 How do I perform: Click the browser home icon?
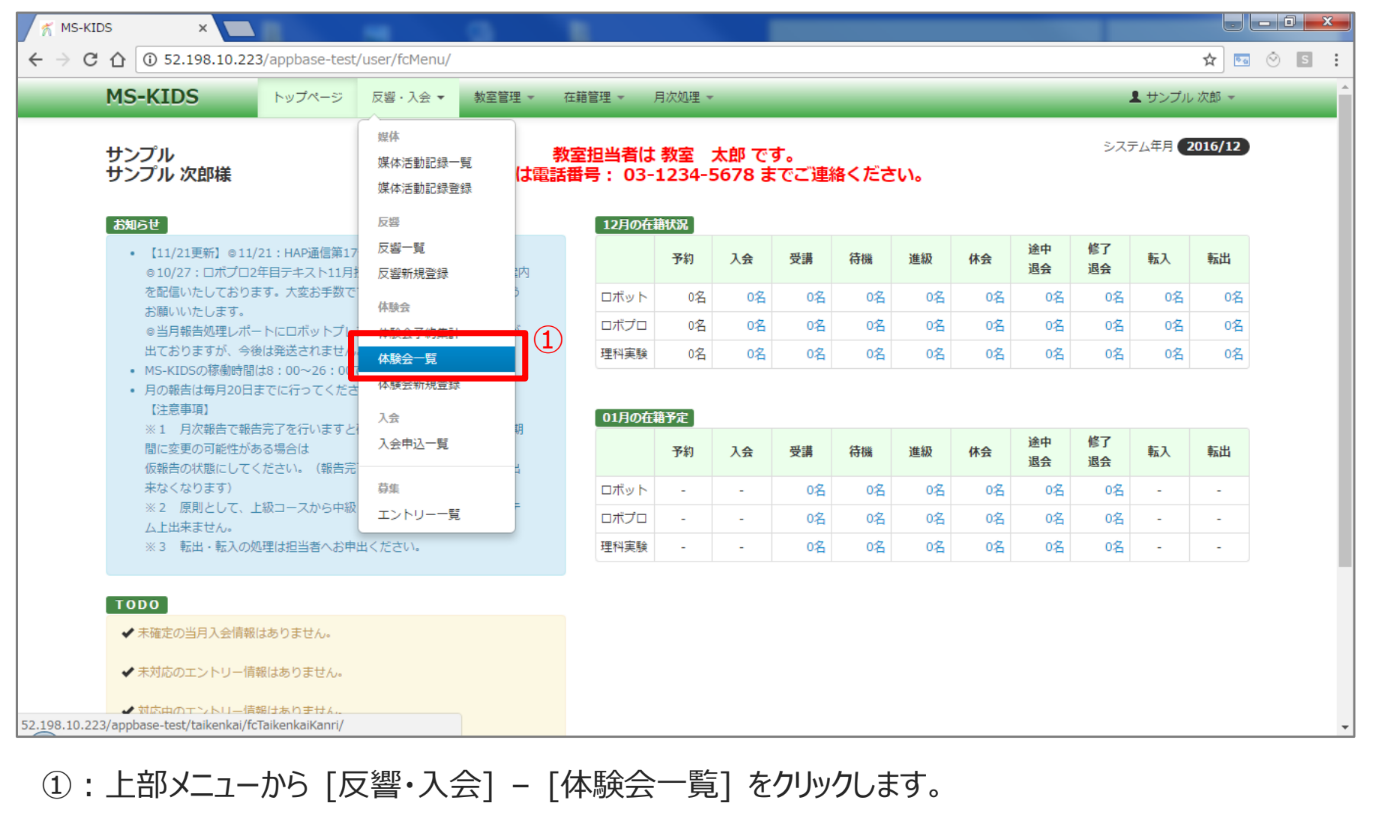pos(117,60)
